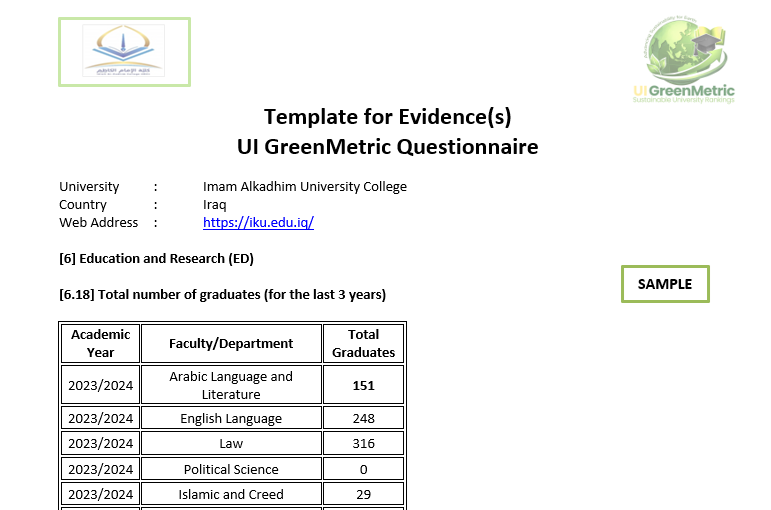This screenshot has height=510, width=771.
Task: Click the 316 graduates cell
Action: point(363,443)
